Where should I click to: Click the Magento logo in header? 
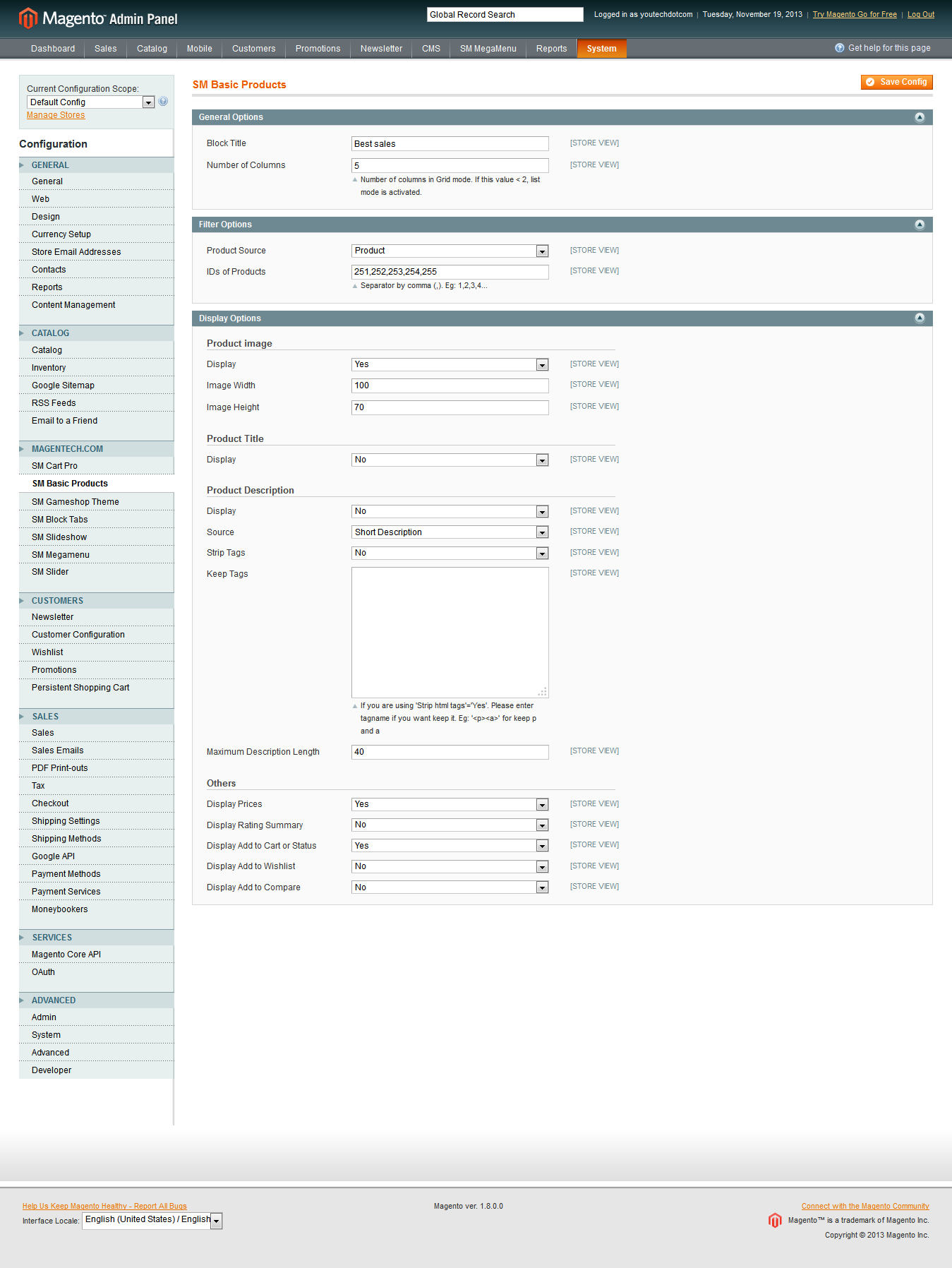point(98,18)
